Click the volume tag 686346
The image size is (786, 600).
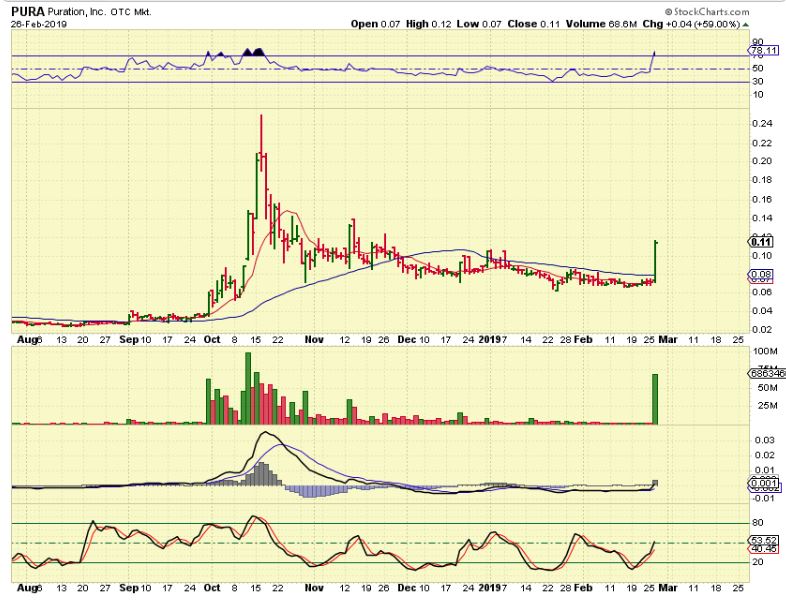pos(766,374)
